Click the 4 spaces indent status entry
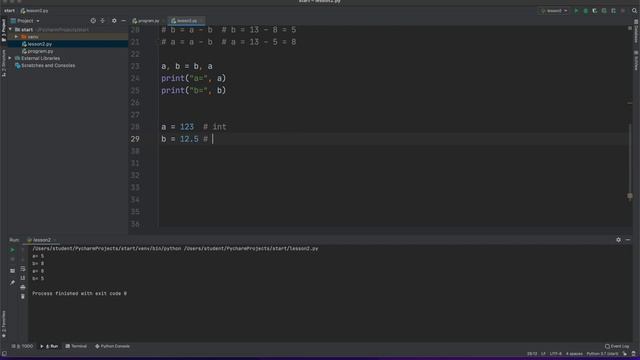The width and height of the screenshot is (640, 360). click(574, 354)
